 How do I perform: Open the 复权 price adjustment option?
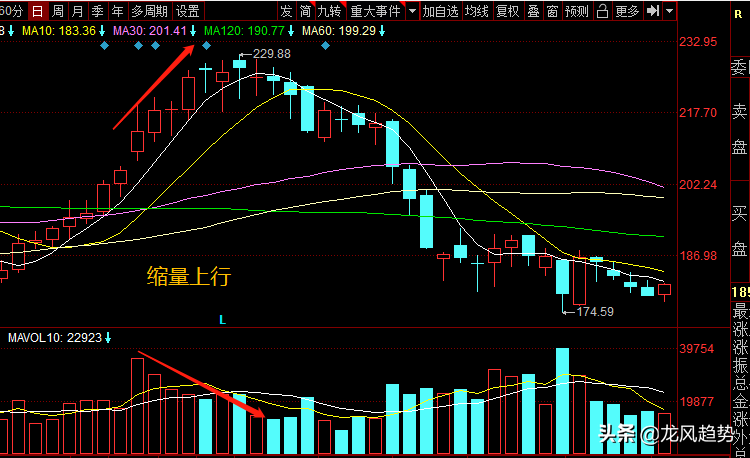(x=508, y=11)
